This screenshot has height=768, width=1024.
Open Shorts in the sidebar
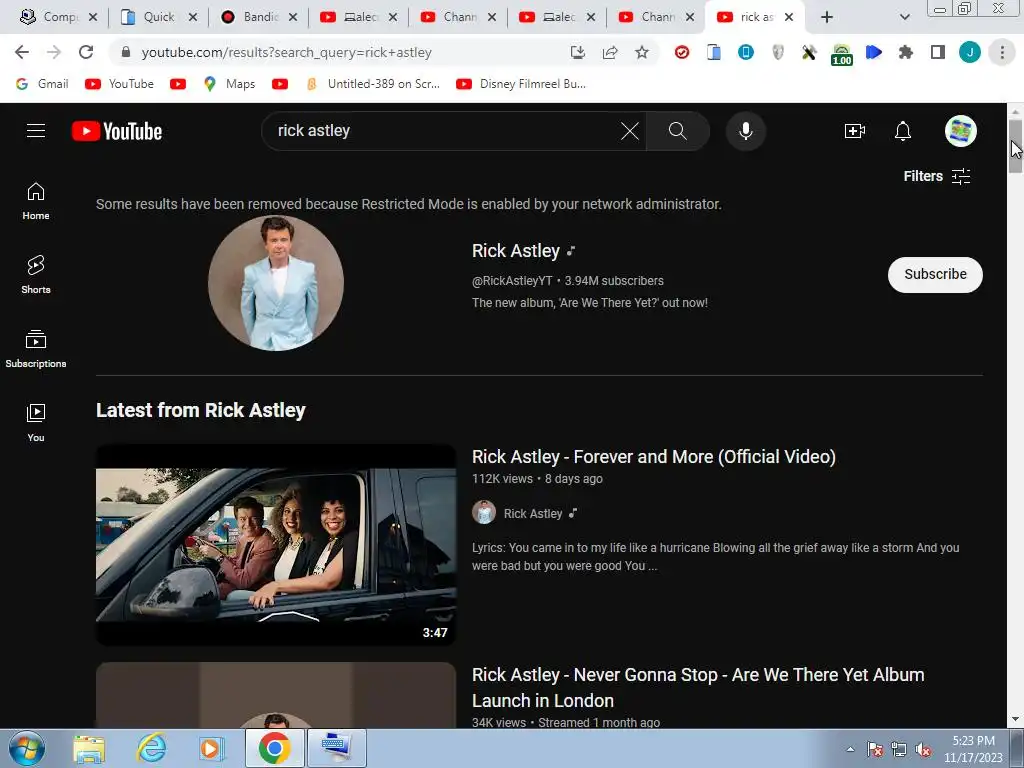36,274
